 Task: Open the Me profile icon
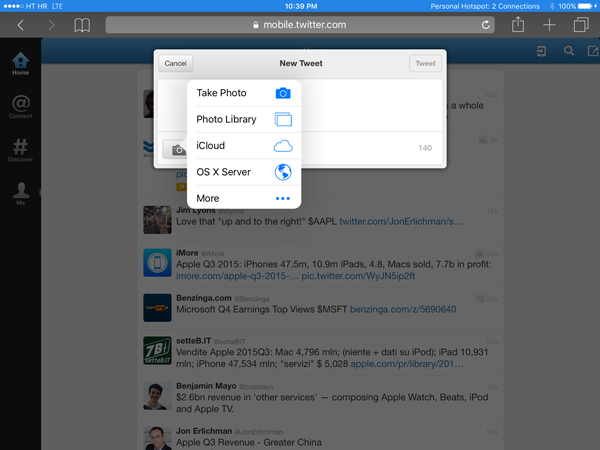coord(21,194)
